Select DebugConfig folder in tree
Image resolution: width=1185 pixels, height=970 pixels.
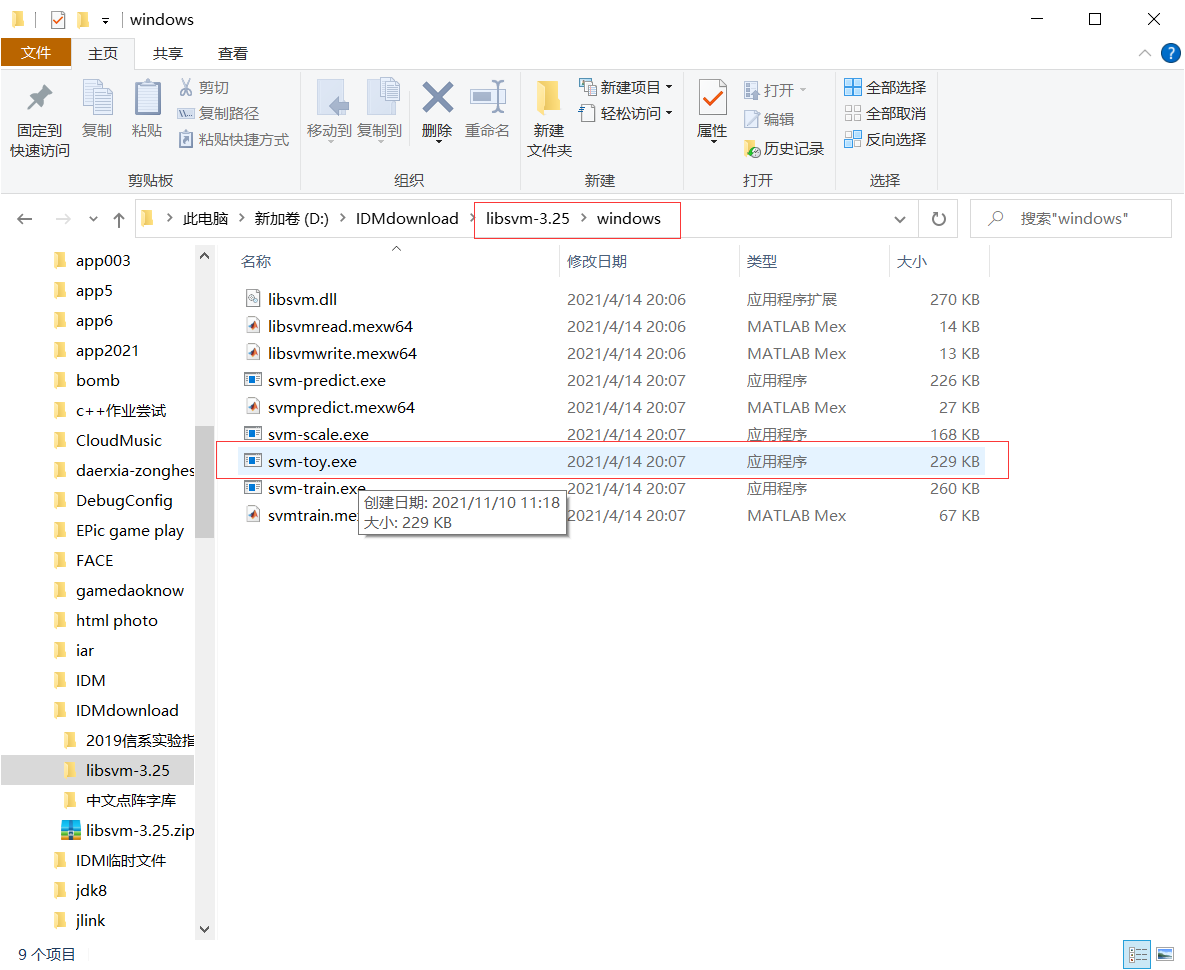tap(113, 500)
